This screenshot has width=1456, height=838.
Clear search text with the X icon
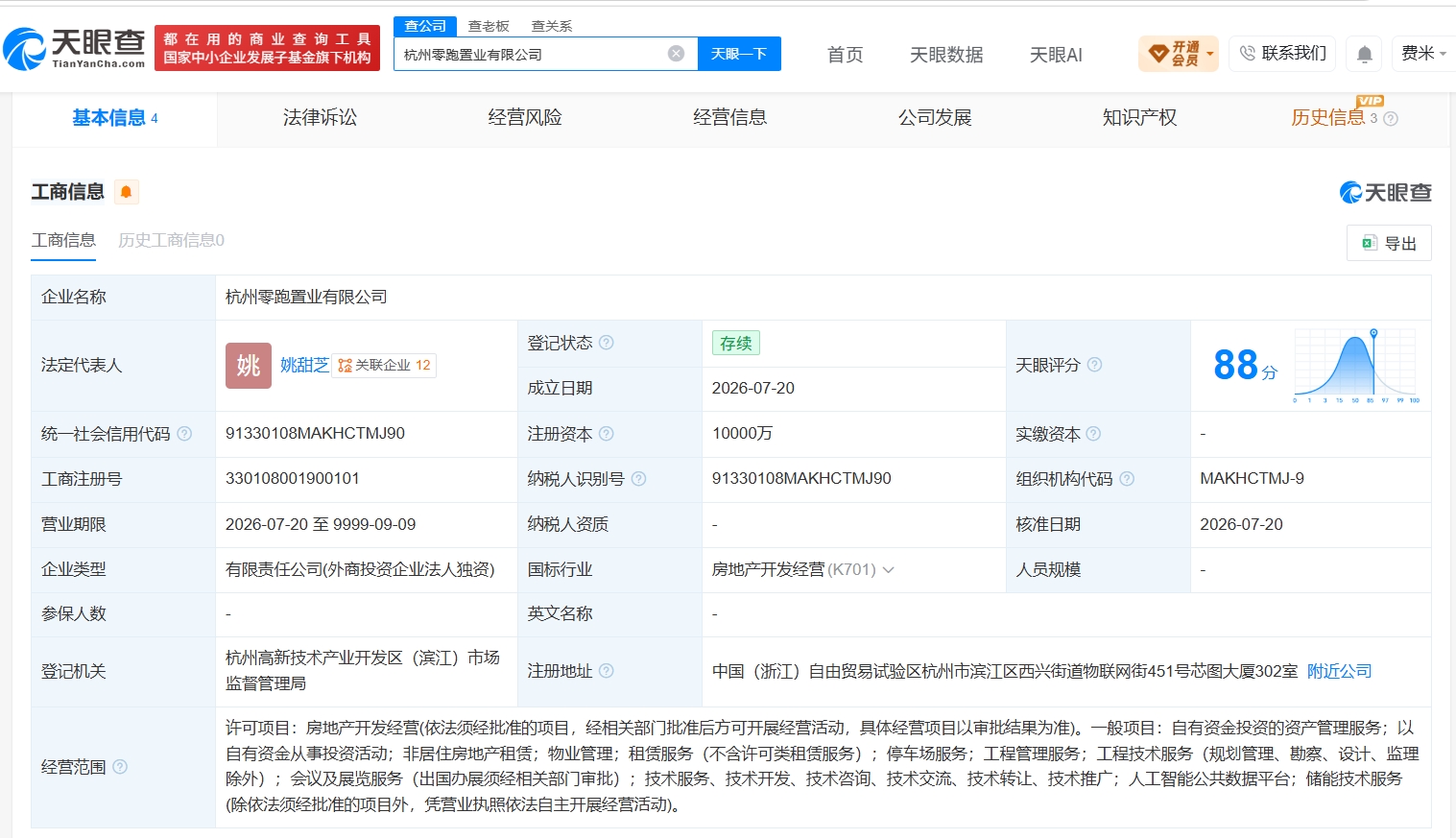(677, 54)
